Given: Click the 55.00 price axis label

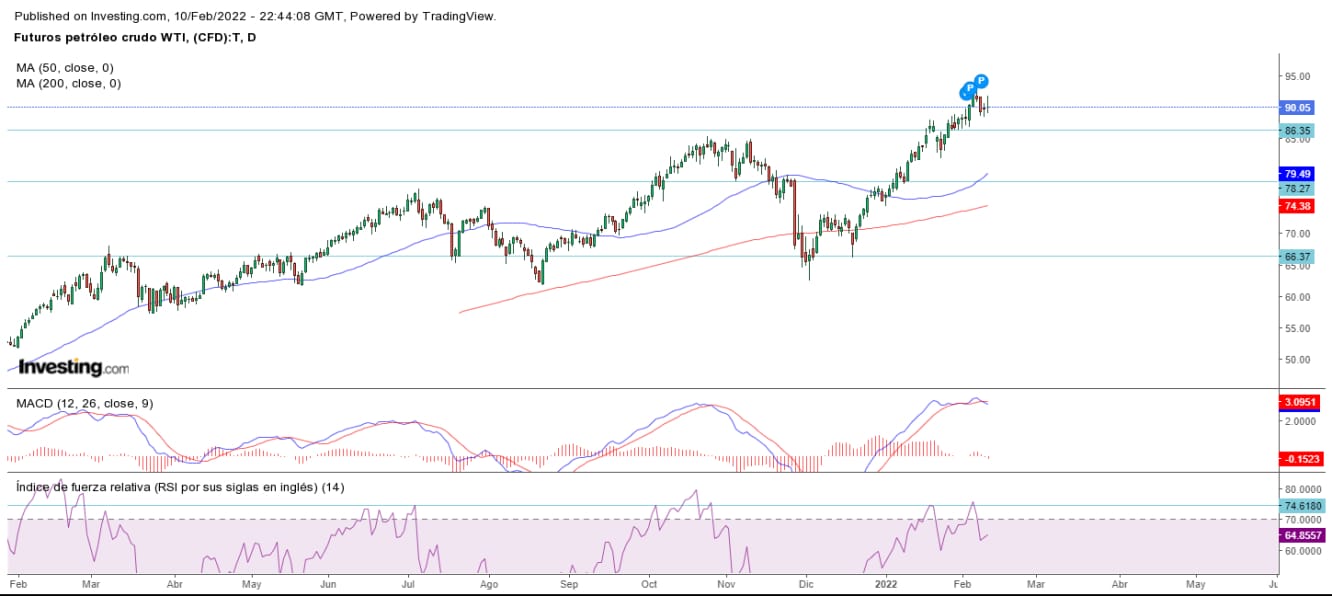Looking at the screenshot, I should (x=1298, y=328).
